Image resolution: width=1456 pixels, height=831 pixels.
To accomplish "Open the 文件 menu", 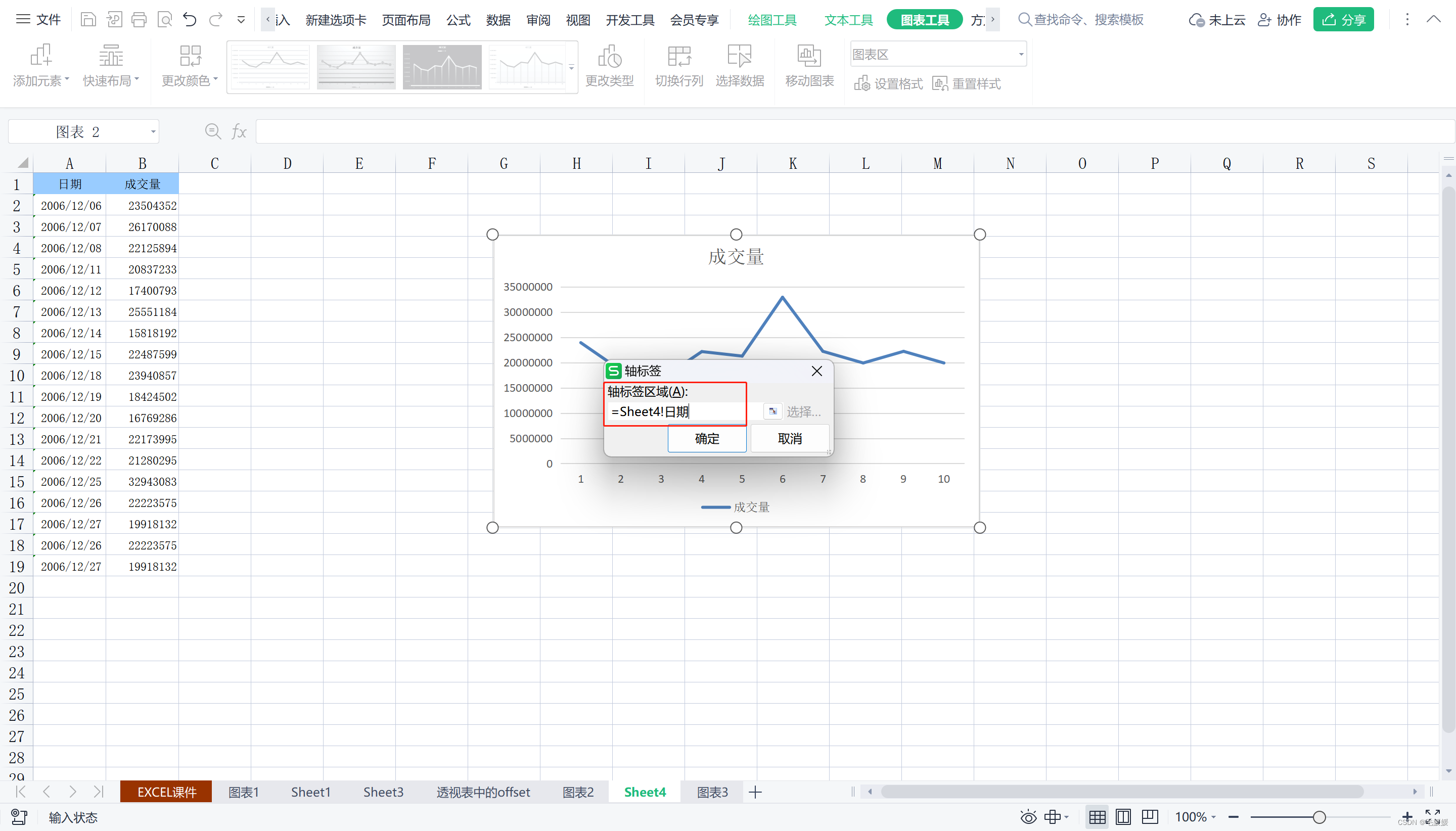I will pos(38,20).
